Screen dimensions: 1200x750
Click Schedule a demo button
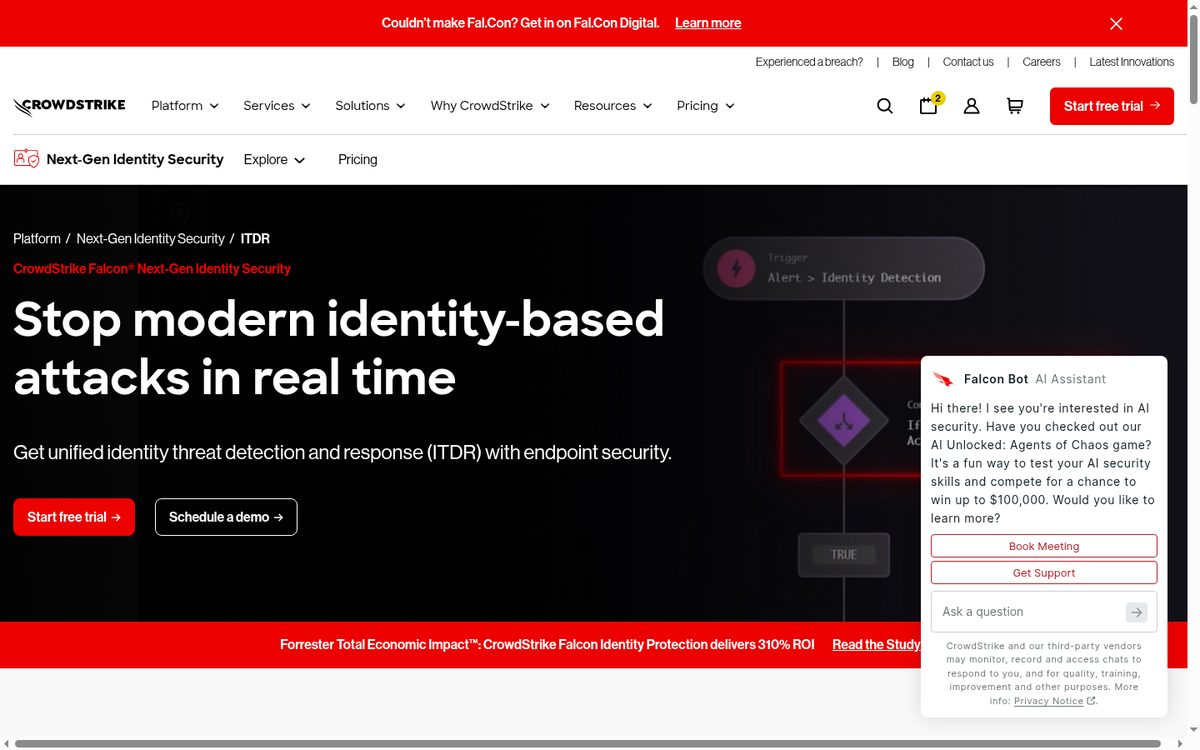pos(226,517)
